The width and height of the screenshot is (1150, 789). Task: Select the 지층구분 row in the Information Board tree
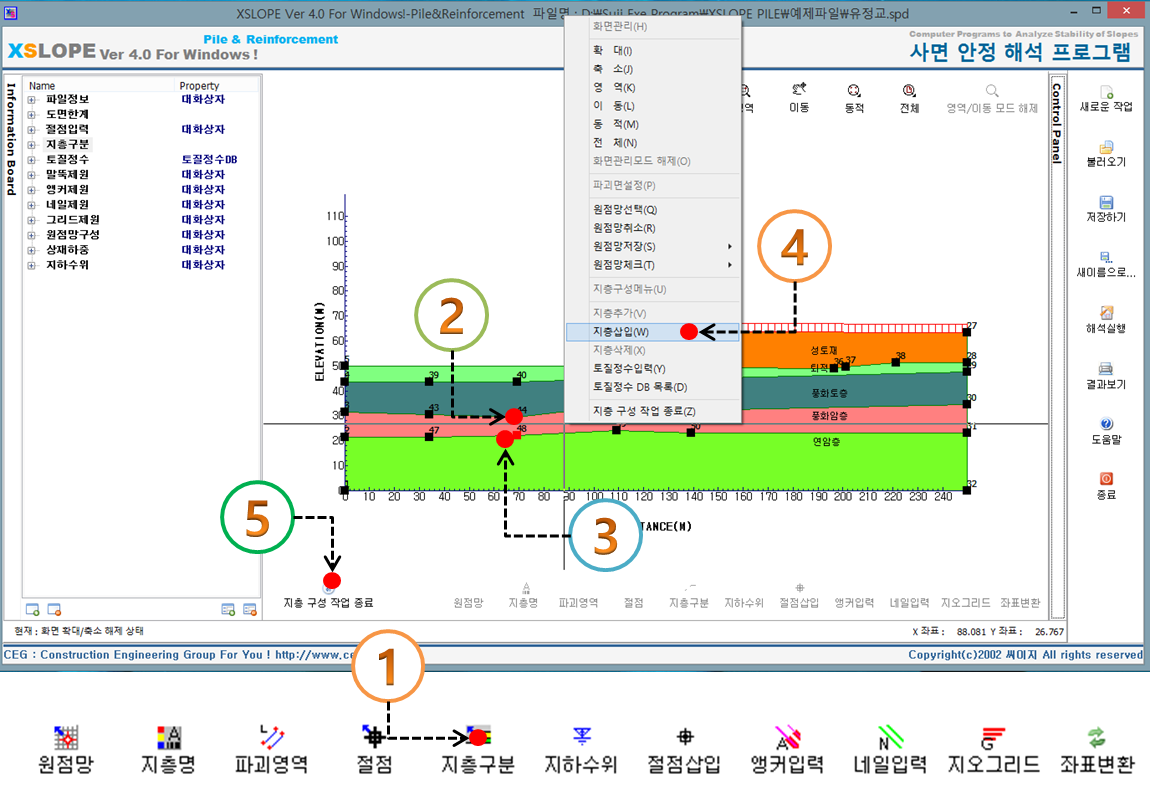pos(67,144)
